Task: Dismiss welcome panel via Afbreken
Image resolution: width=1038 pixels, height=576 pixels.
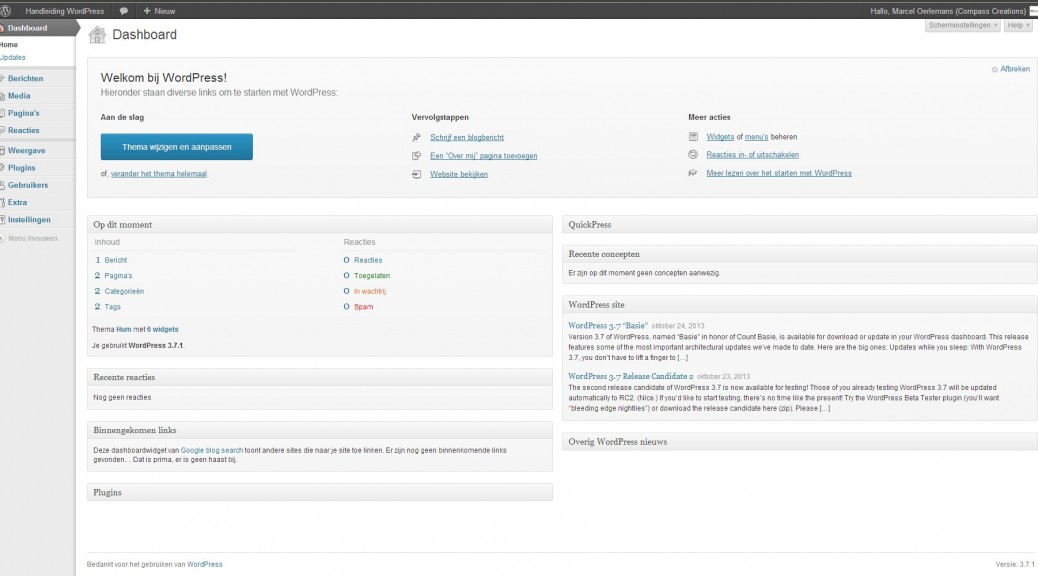Action: pyautogui.click(x=1011, y=69)
